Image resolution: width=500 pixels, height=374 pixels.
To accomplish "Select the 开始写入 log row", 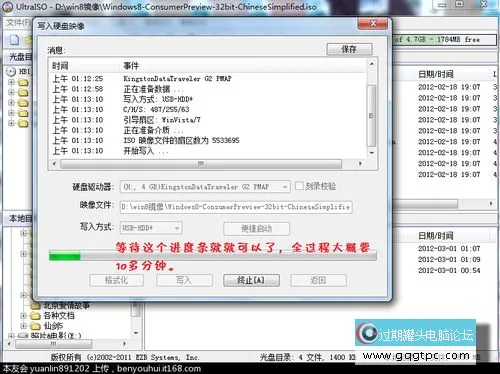I will pyautogui.click(x=208, y=151).
